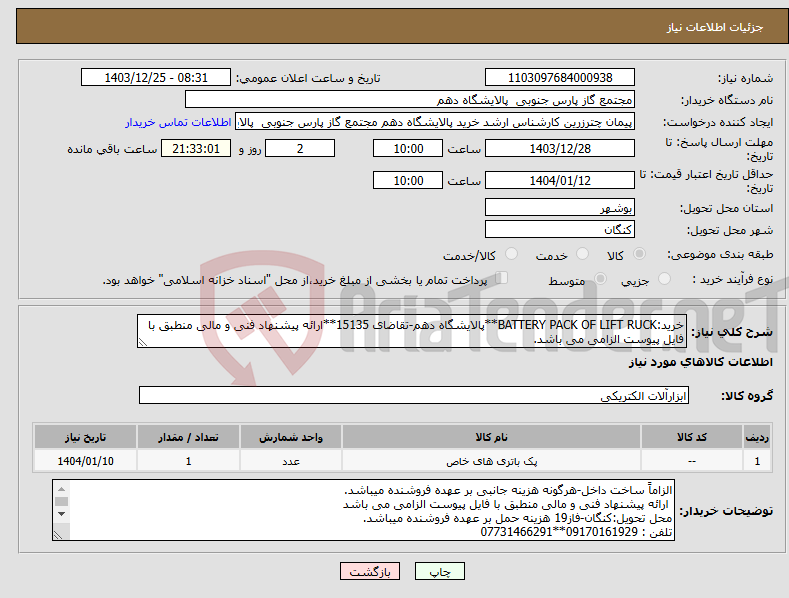Screen dimensions: 789x598
Task: Click the remaining time field 21:33:01
Action: pyautogui.click(x=196, y=148)
